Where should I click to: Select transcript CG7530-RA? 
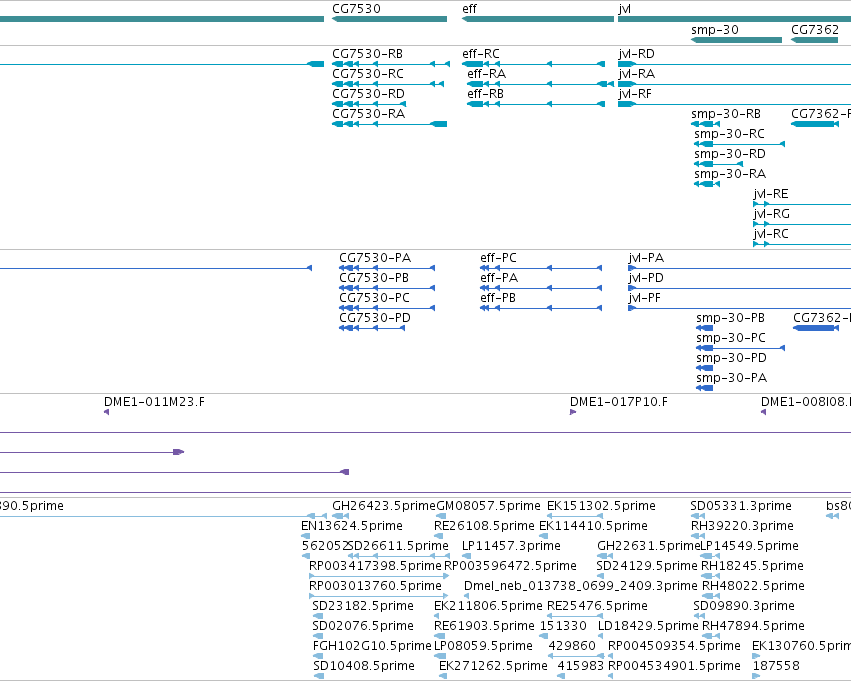click(389, 124)
